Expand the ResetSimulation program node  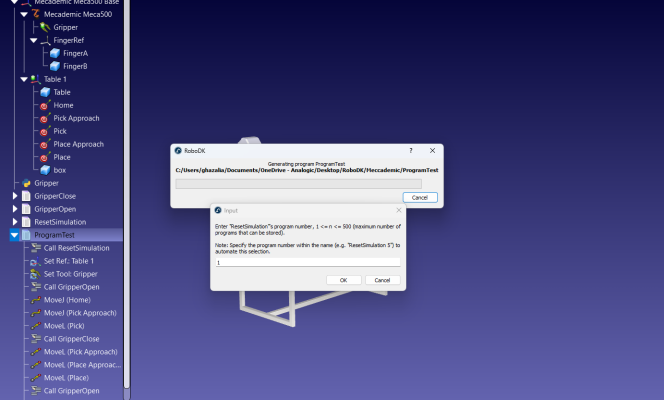point(15,222)
